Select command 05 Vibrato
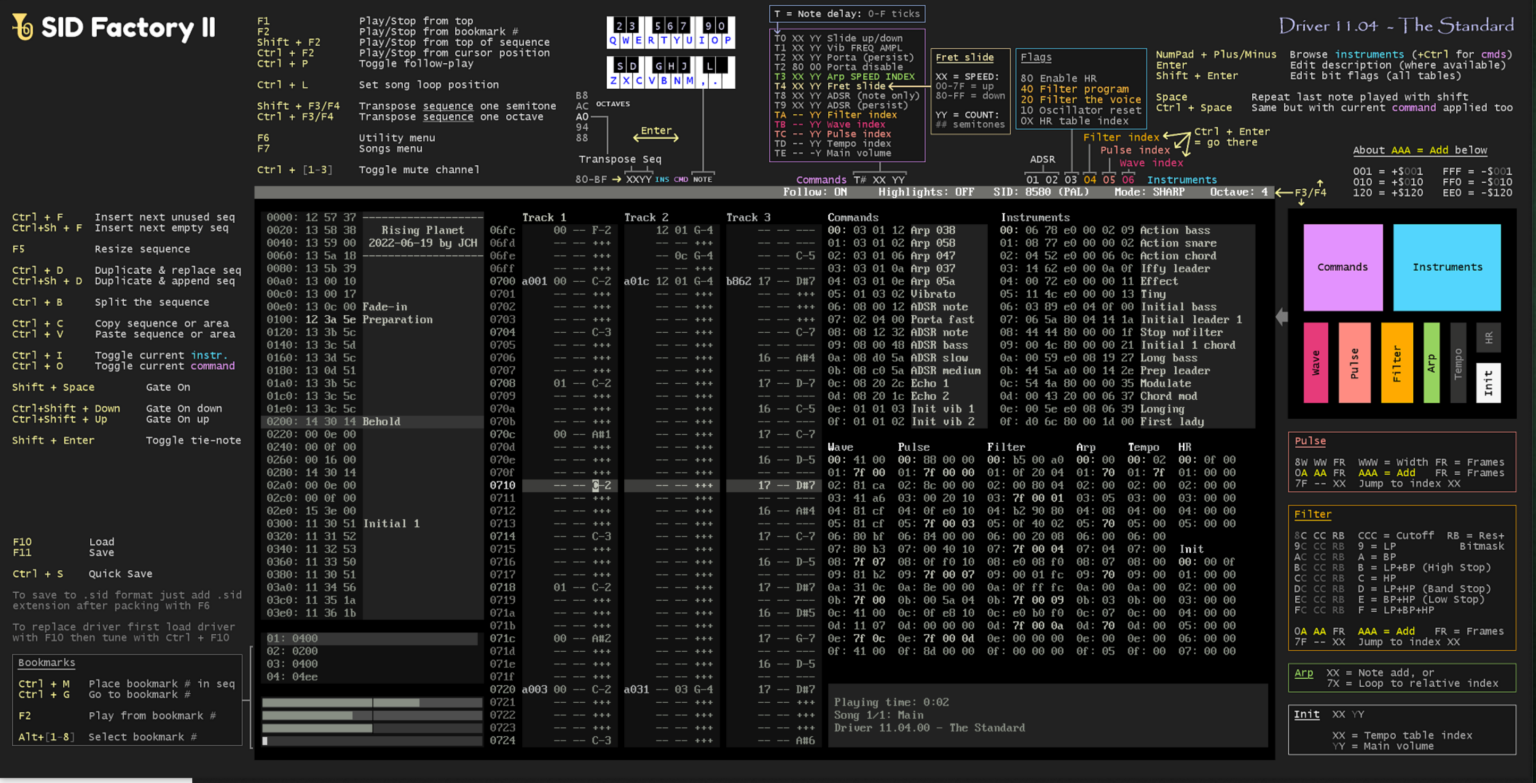 pyautogui.click(x=907, y=294)
